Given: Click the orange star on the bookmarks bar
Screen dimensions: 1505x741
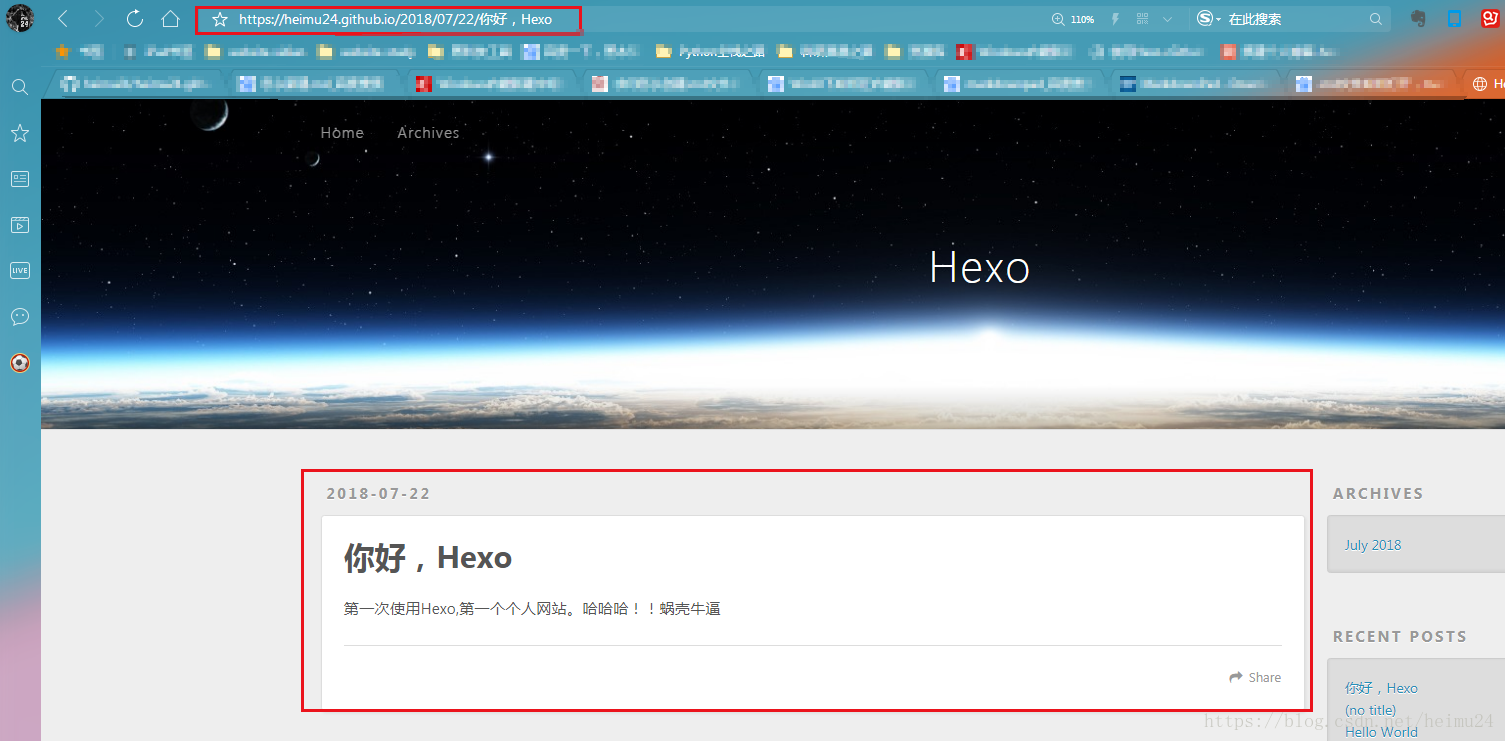Looking at the screenshot, I should pyautogui.click(x=62, y=51).
